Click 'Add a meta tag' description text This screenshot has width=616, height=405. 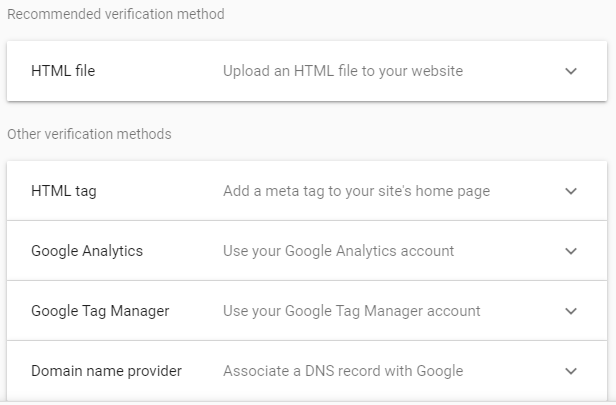coord(356,191)
